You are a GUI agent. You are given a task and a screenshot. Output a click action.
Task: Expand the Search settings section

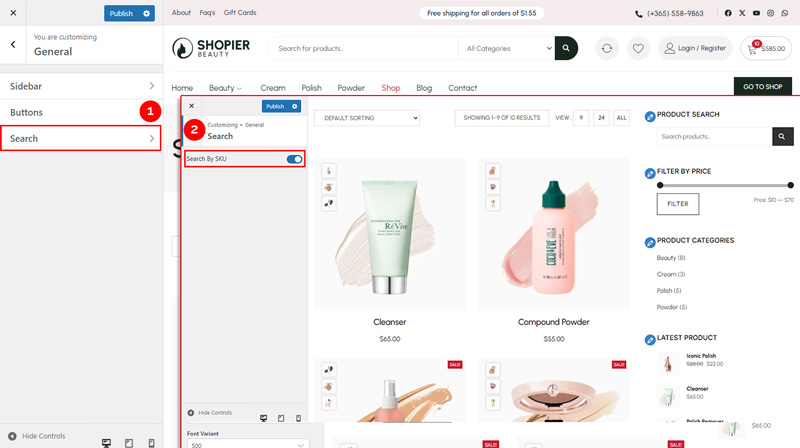point(81,138)
